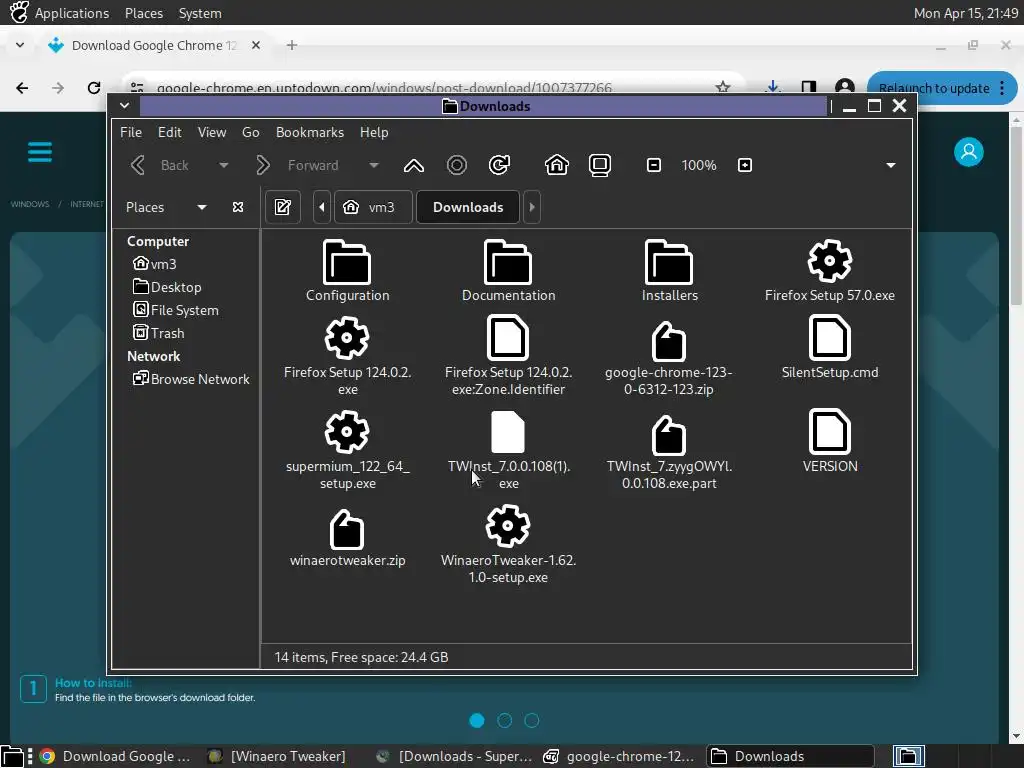
Task: Click Chrome's page reload button
Action: point(94,88)
